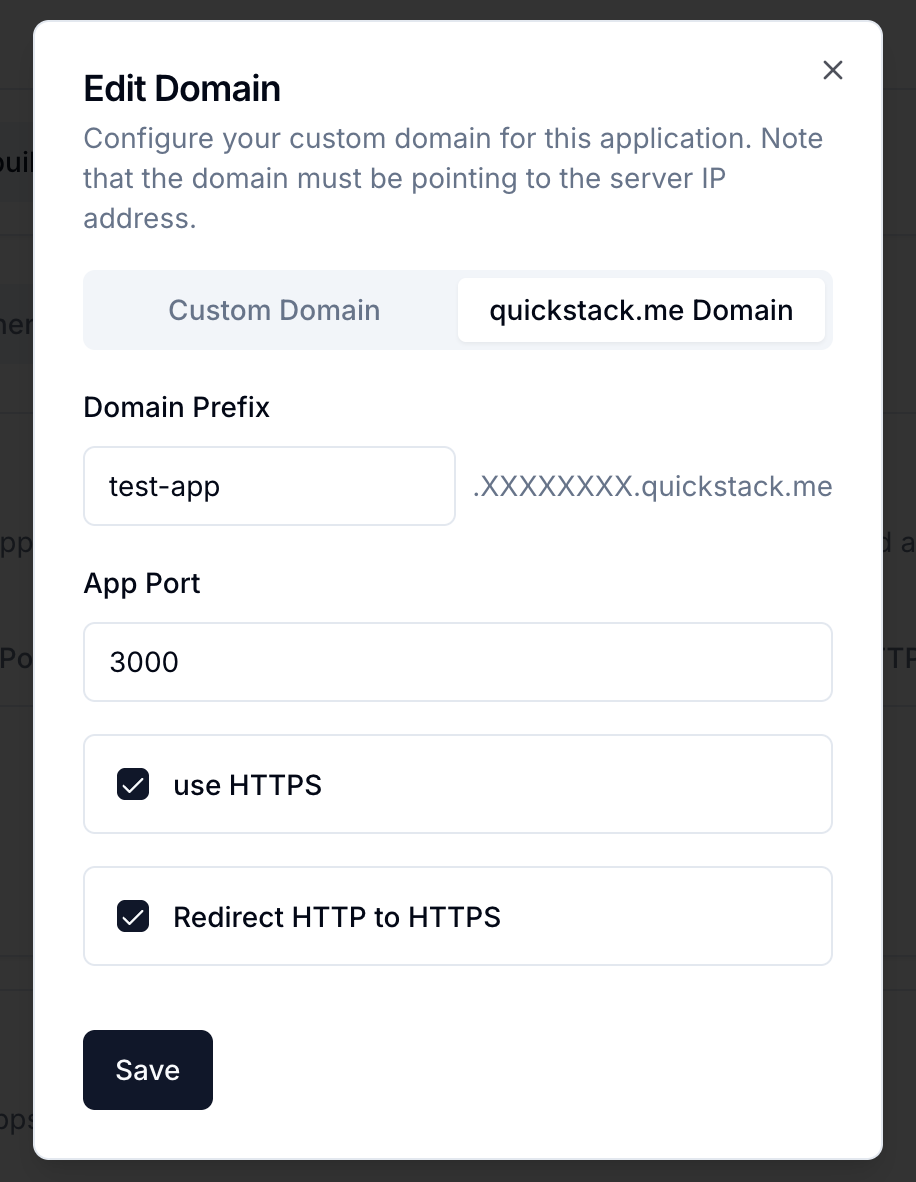Click the Edit Domain dialog title
Viewport: 916px width, 1182px height.
[181, 88]
